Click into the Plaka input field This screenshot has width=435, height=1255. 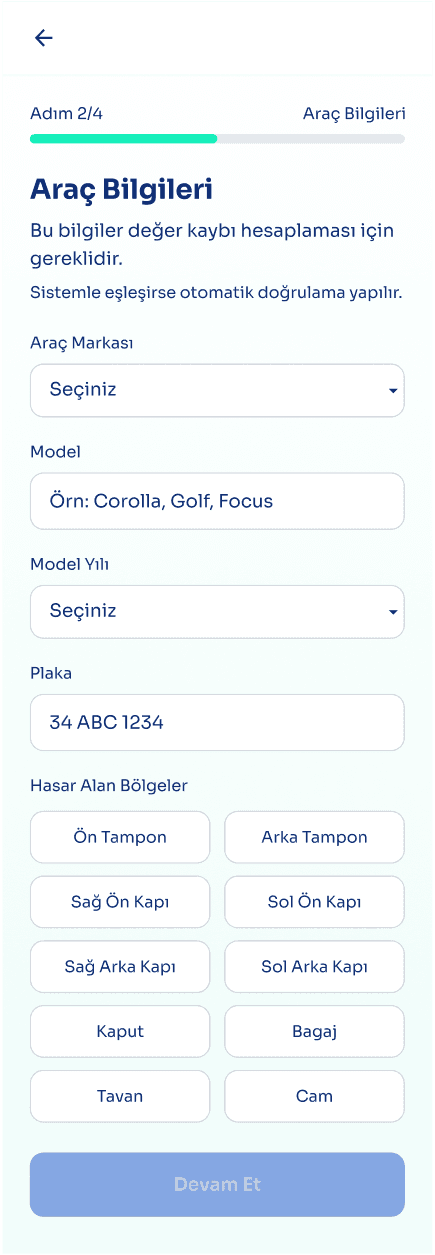(217, 722)
